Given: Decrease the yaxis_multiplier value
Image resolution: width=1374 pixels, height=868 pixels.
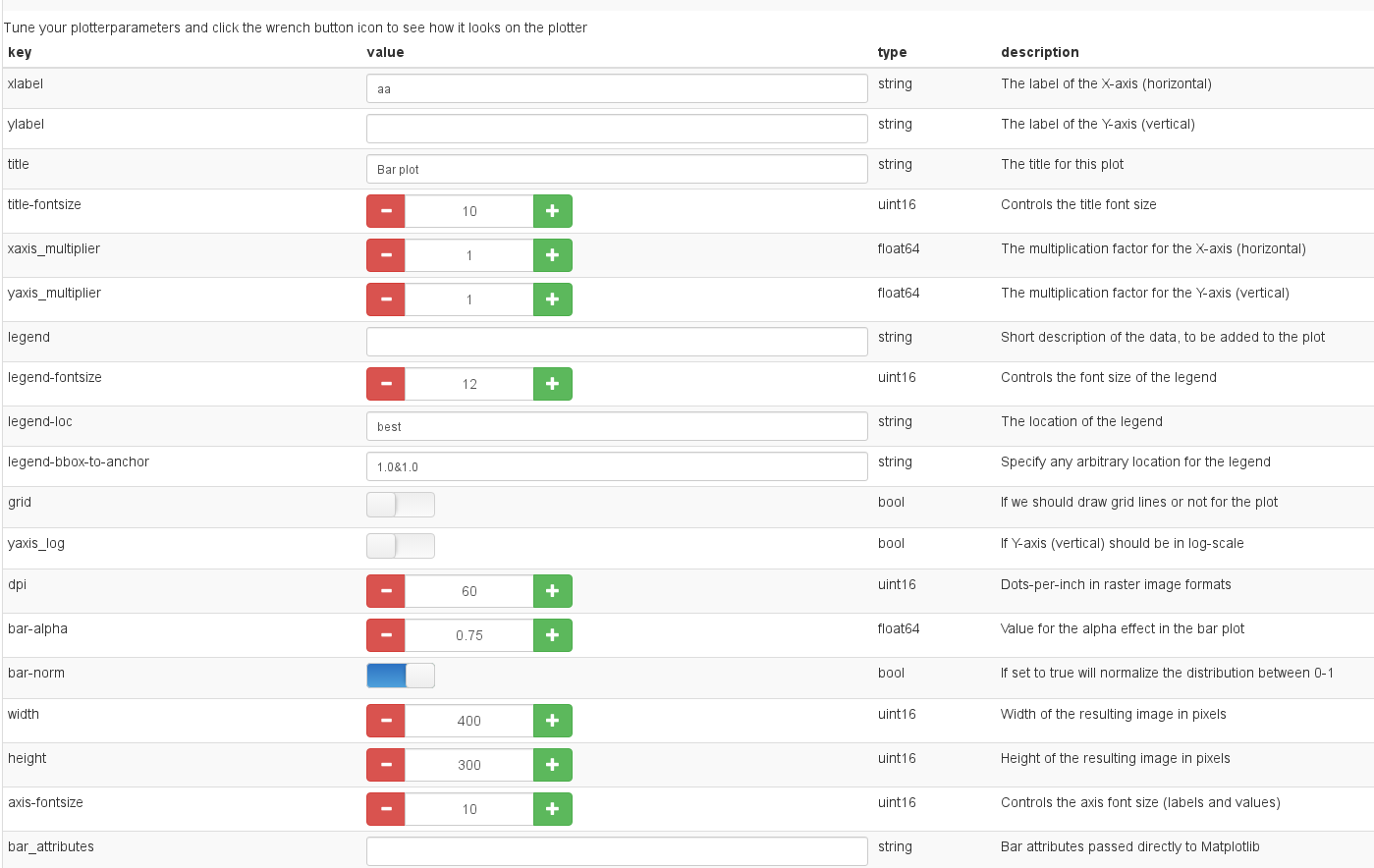Looking at the screenshot, I should point(386,299).
